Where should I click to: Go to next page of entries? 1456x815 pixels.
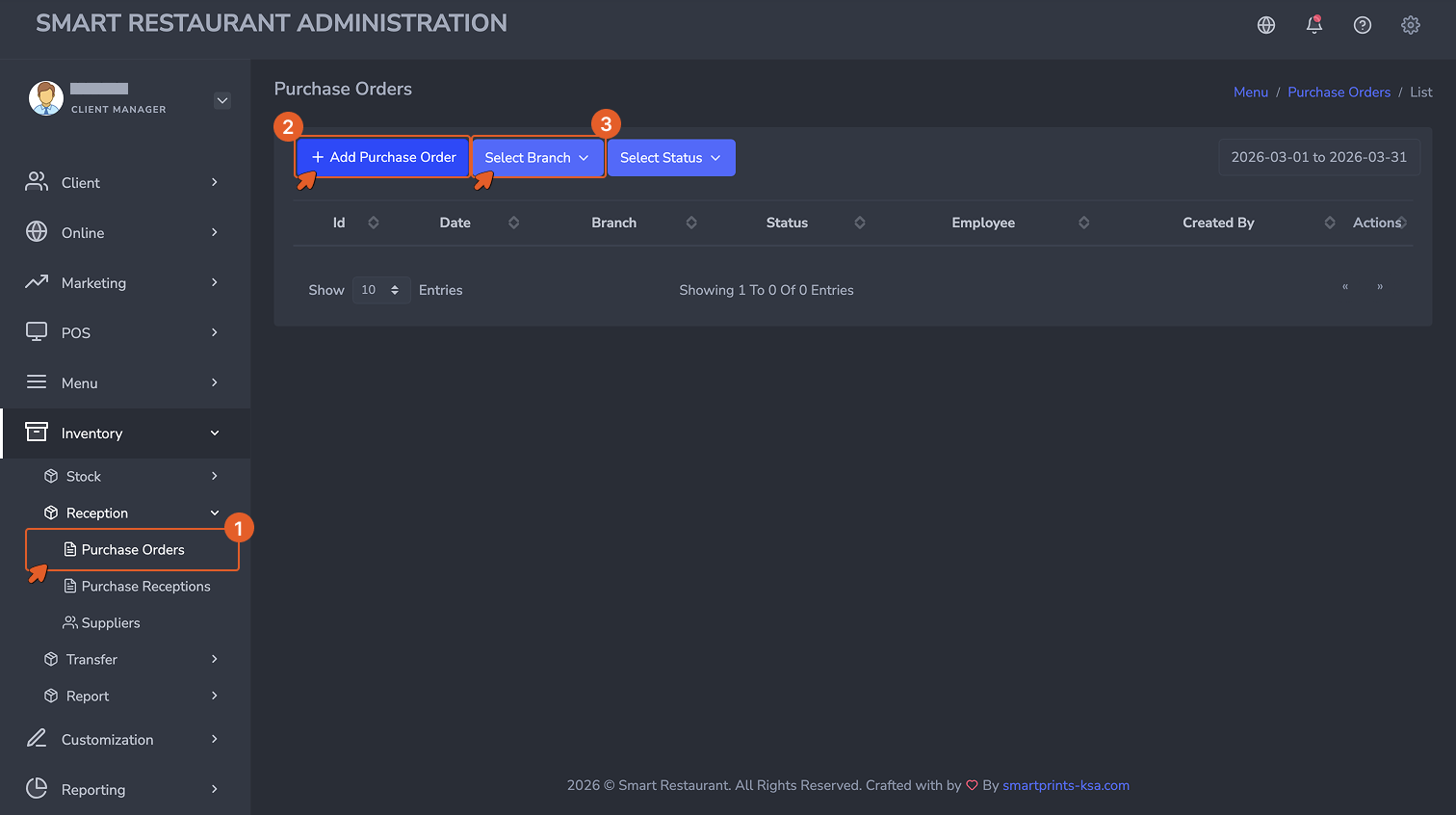[1380, 287]
